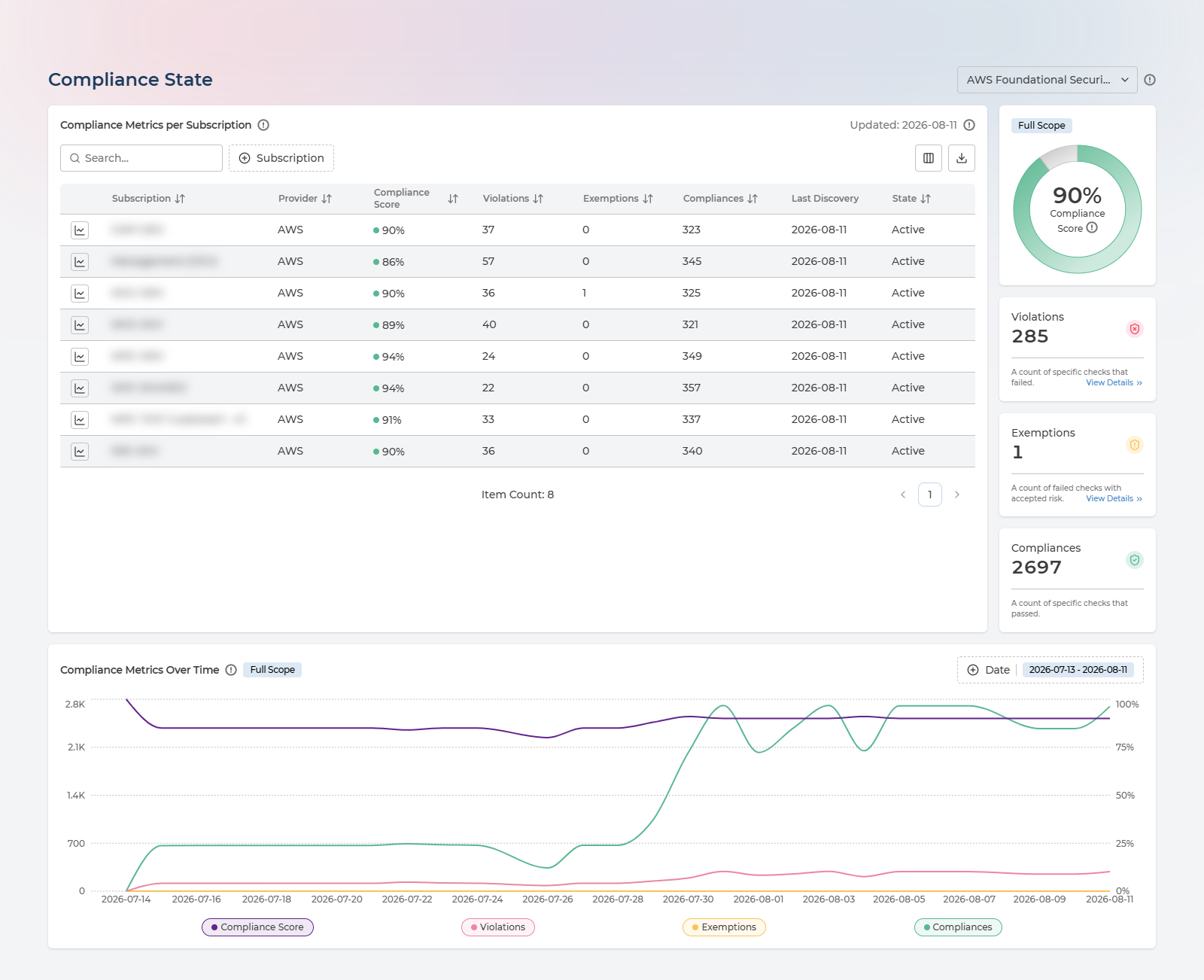Viewport: 1204px width, 980px height.
Task: Click the compliances value 337
Action: [691, 419]
